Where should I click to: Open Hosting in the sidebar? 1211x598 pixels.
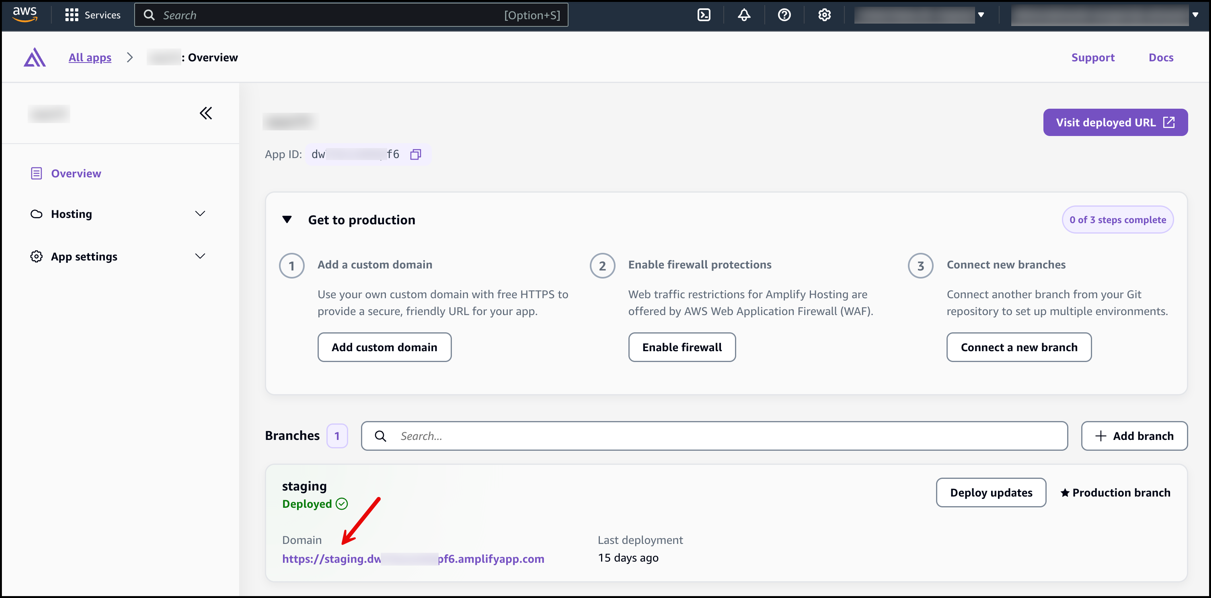(71, 214)
